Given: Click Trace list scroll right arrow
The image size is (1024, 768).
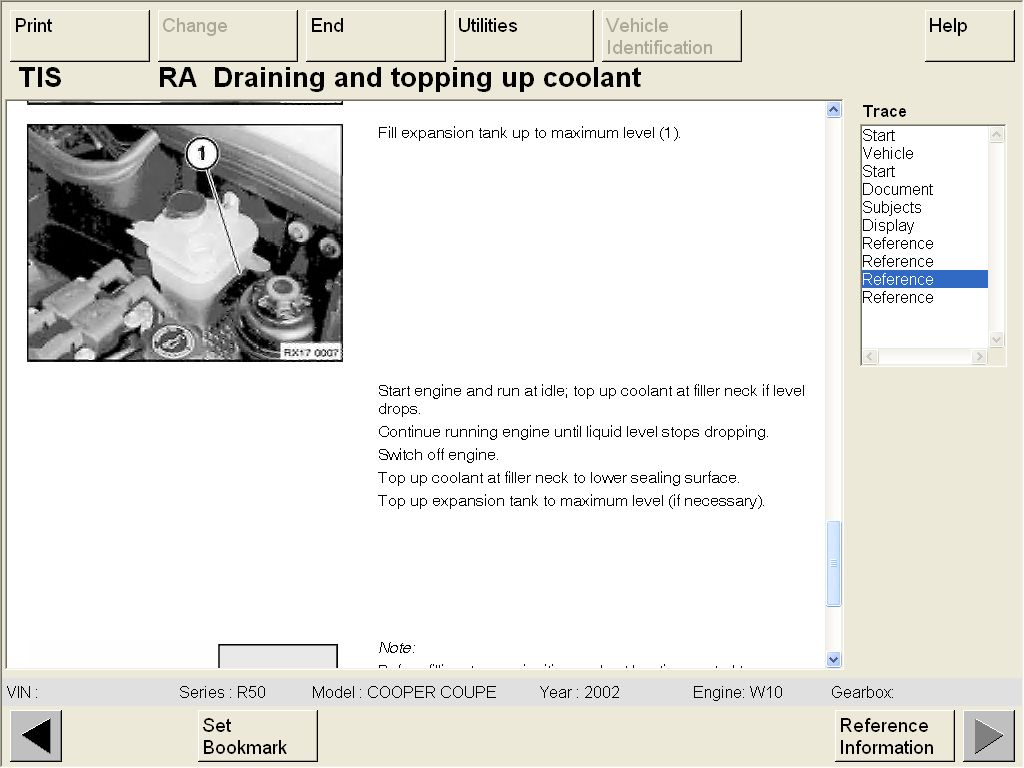Looking at the screenshot, I should pos(981,357).
